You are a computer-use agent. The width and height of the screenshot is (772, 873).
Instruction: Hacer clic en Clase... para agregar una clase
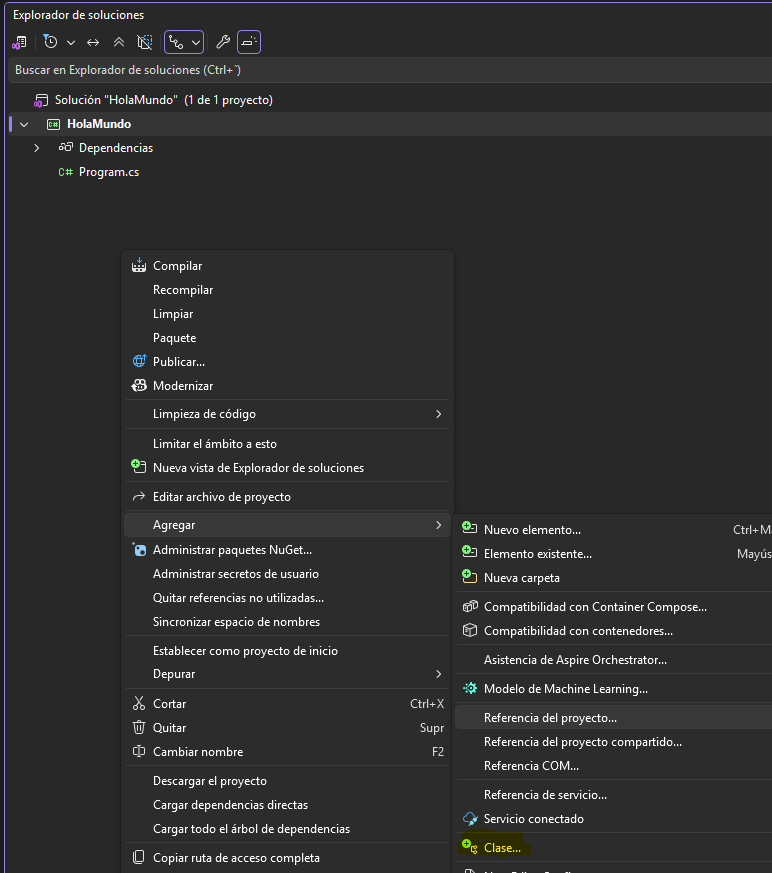[501, 846]
